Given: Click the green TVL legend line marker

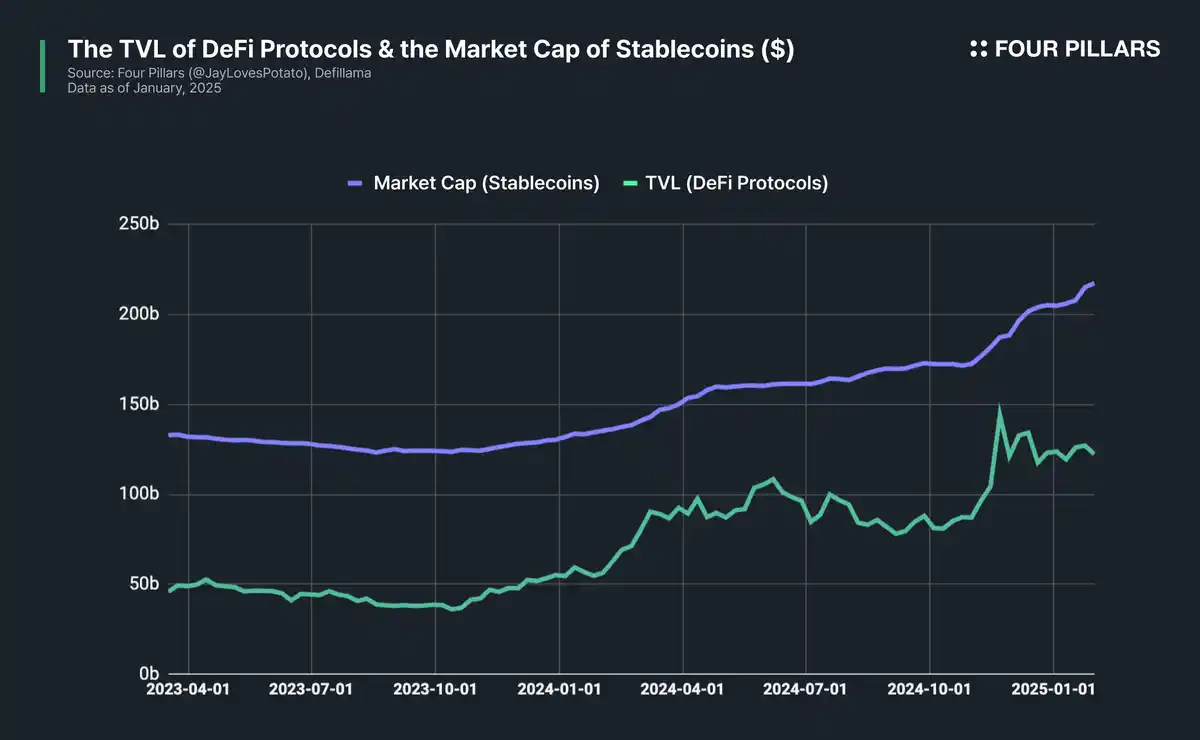Looking at the screenshot, I should pyautogui.click(x=629, y=183).
